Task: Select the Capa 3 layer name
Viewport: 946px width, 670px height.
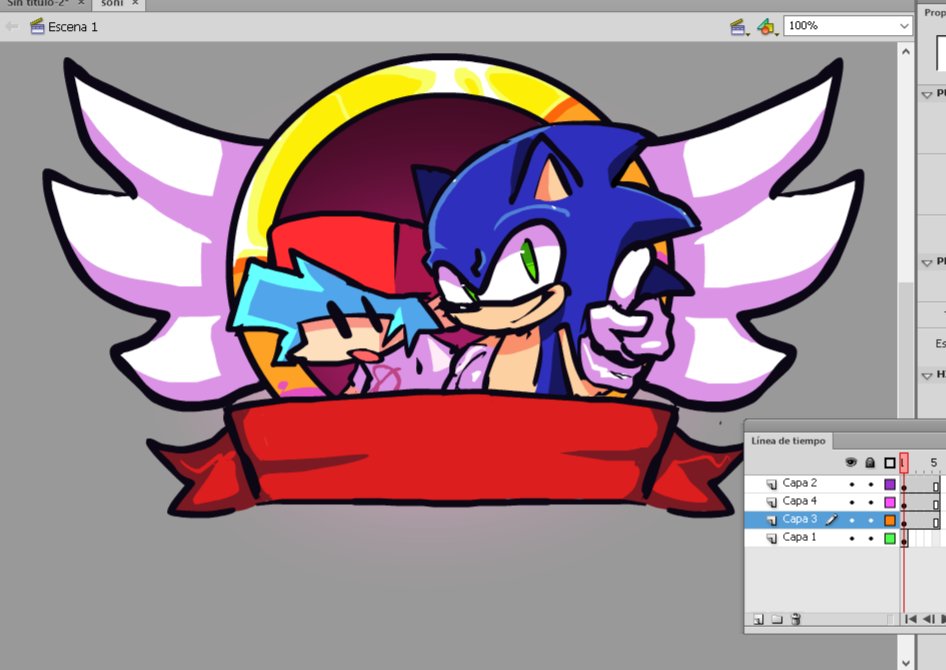Action: 799,519
